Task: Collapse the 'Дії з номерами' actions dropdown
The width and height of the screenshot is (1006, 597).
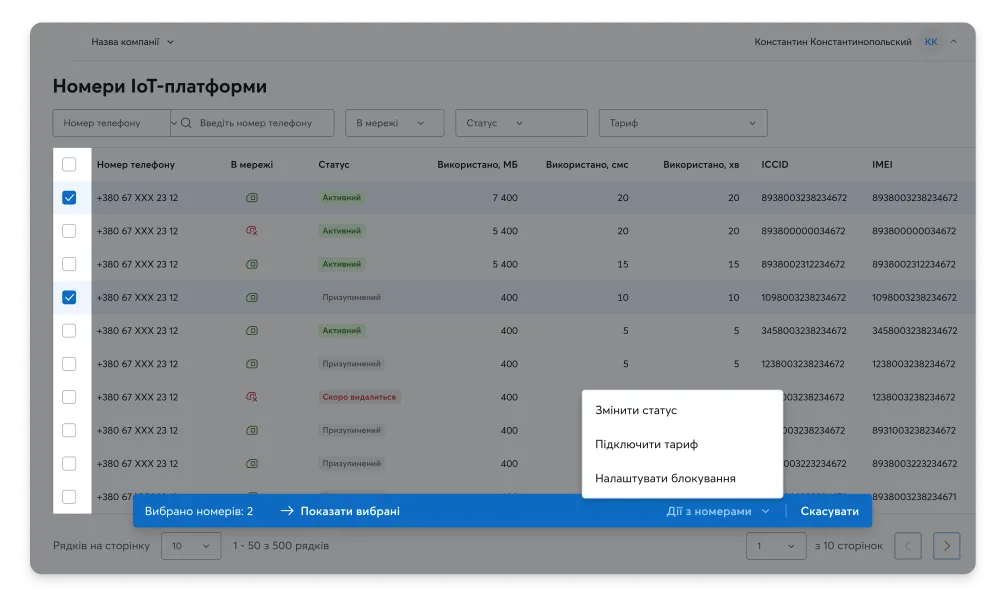Action: pyautogui.click(x=717, y=511)
